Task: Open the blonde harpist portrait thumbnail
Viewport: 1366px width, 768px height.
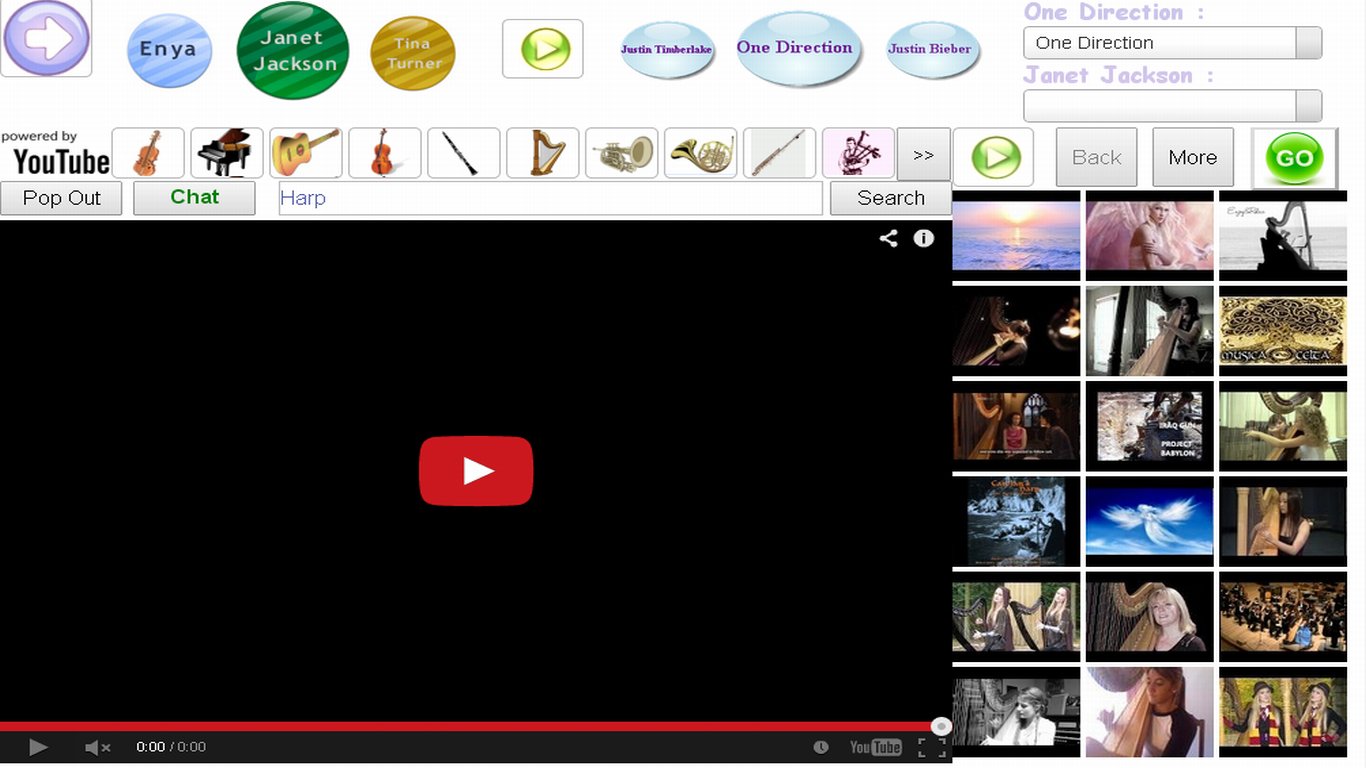Action: click(x=1149, y=616)
